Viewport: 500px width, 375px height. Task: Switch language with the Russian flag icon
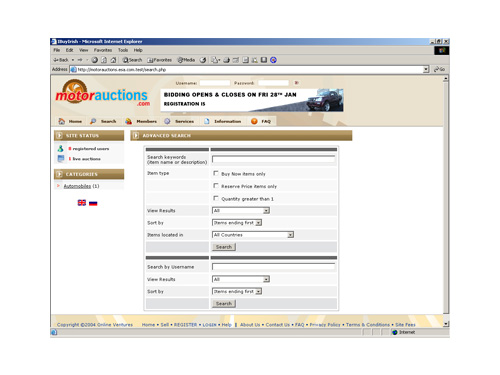point(93,203)
